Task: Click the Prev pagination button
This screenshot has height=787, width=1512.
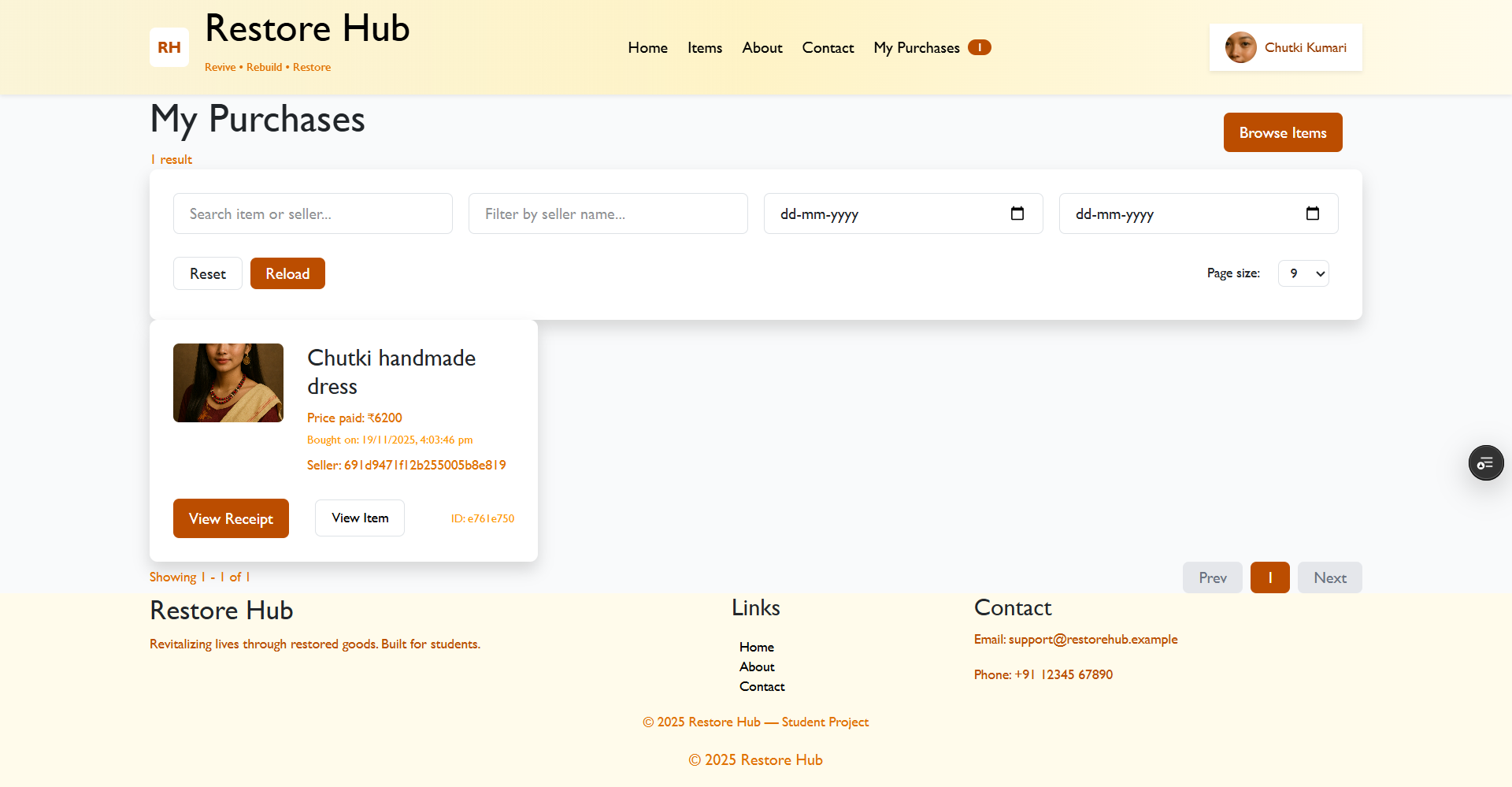Action: (1212, 577)
